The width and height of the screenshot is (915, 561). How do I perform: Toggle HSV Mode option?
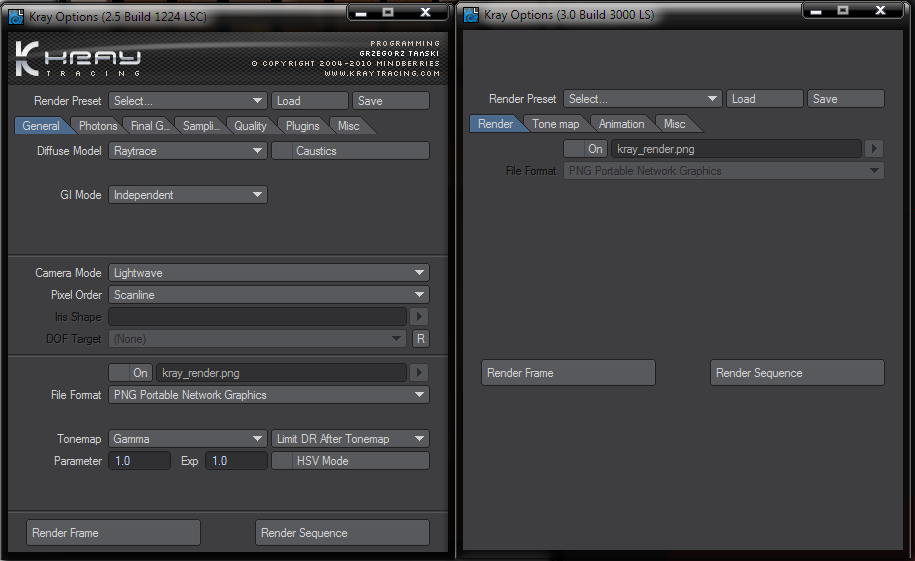point(282,461)
